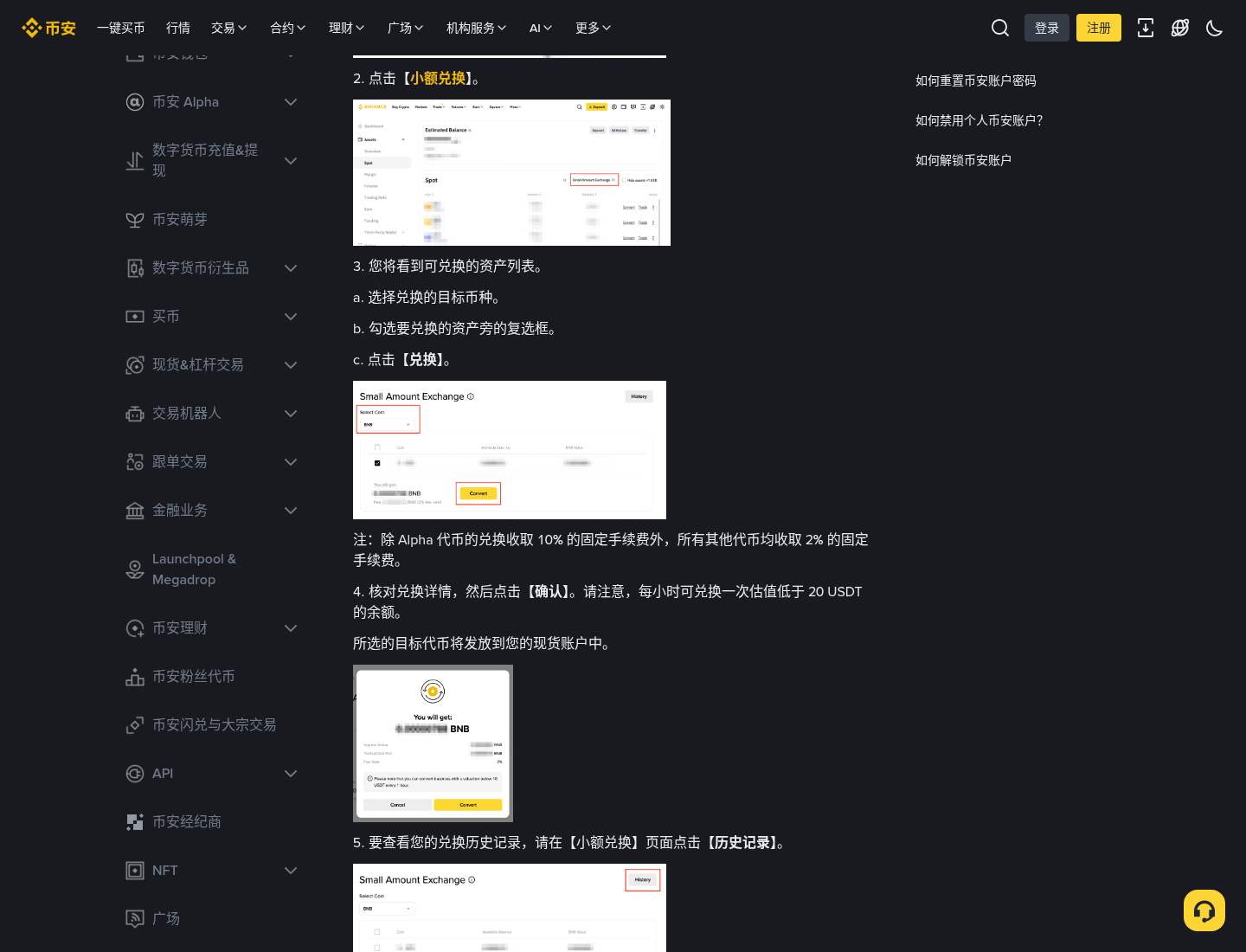
Task: Click the 买币 sidebar icon
Action: click(135, 317)
